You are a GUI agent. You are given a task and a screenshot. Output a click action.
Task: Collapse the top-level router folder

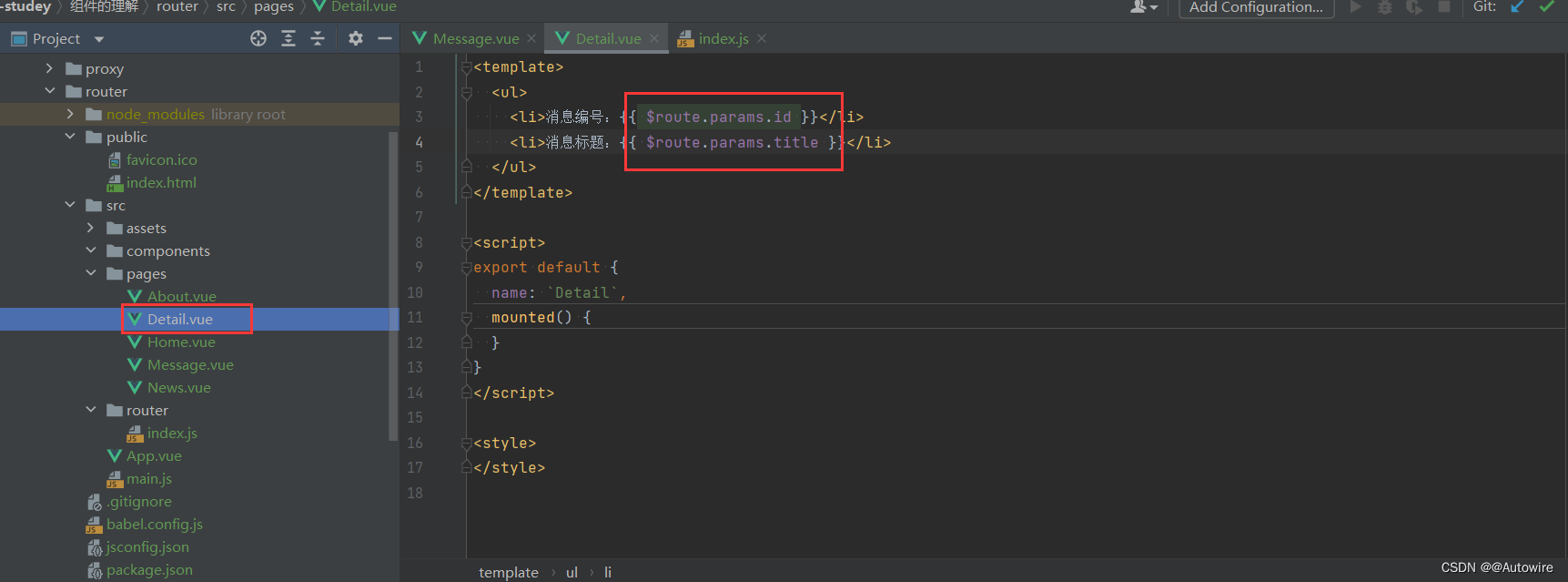pyautogui.click(x=49, y=91)
